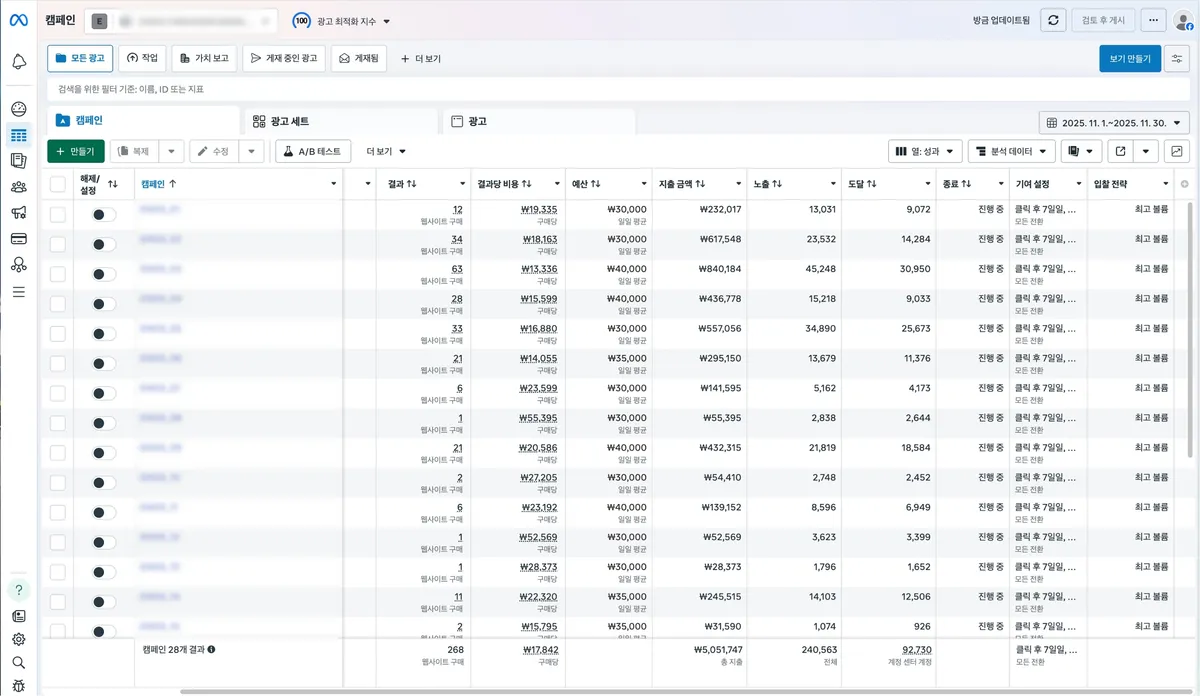Open the account overview gauge icon
The image size is (1200, 696).
pyautogui.click(x=18, y=109)
